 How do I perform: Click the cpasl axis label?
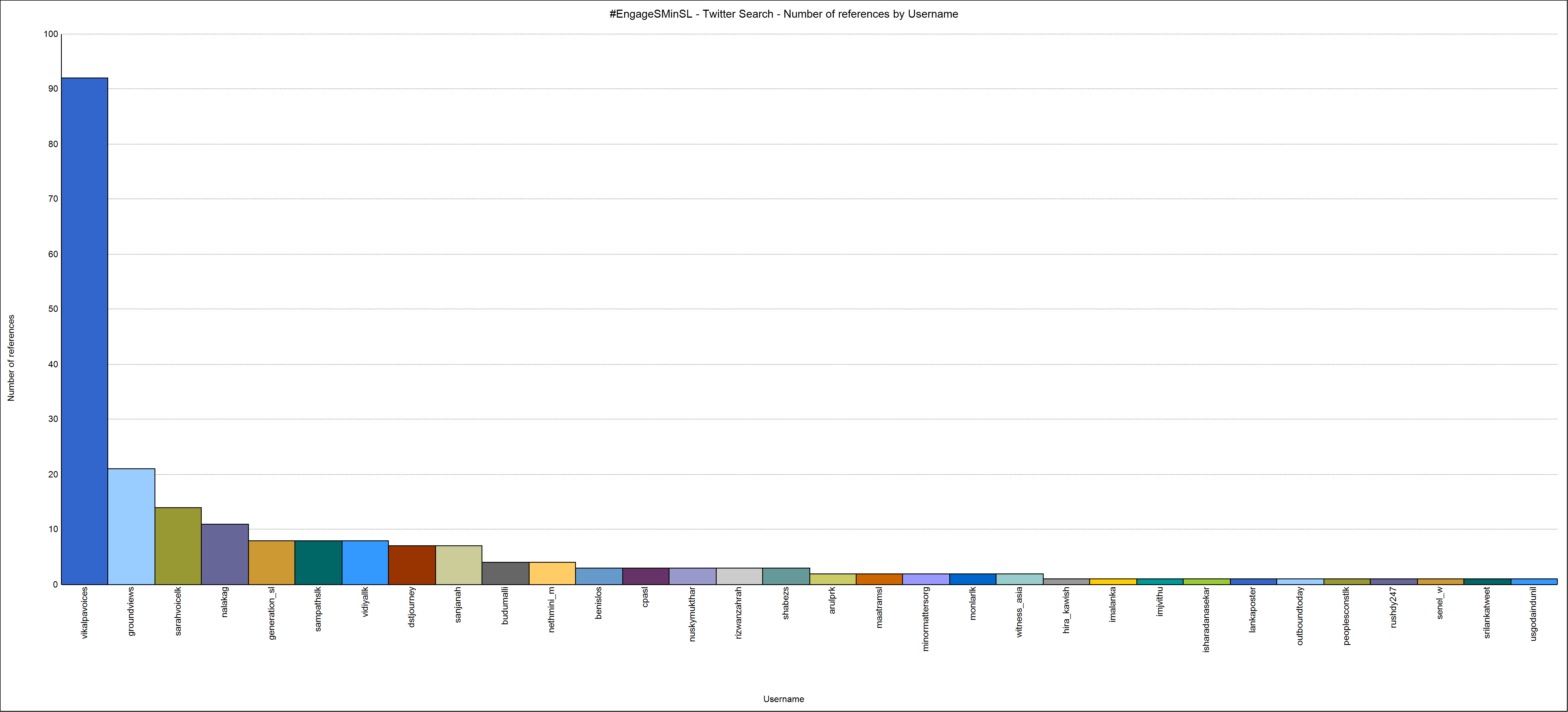(646, 597)
